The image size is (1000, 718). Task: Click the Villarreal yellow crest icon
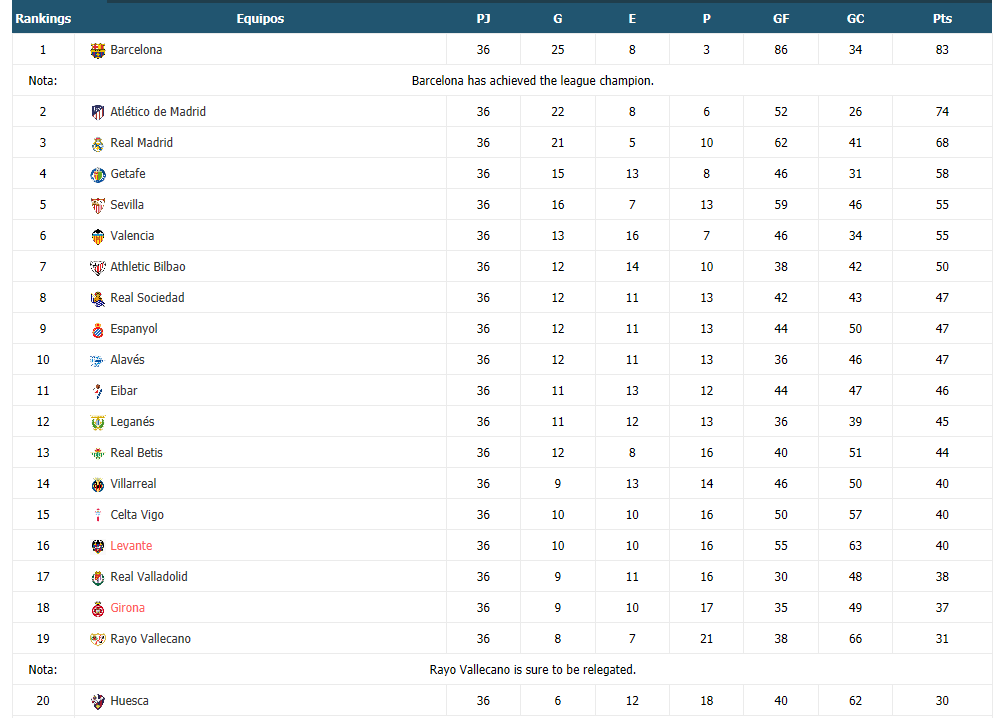[x=98, y=485]
